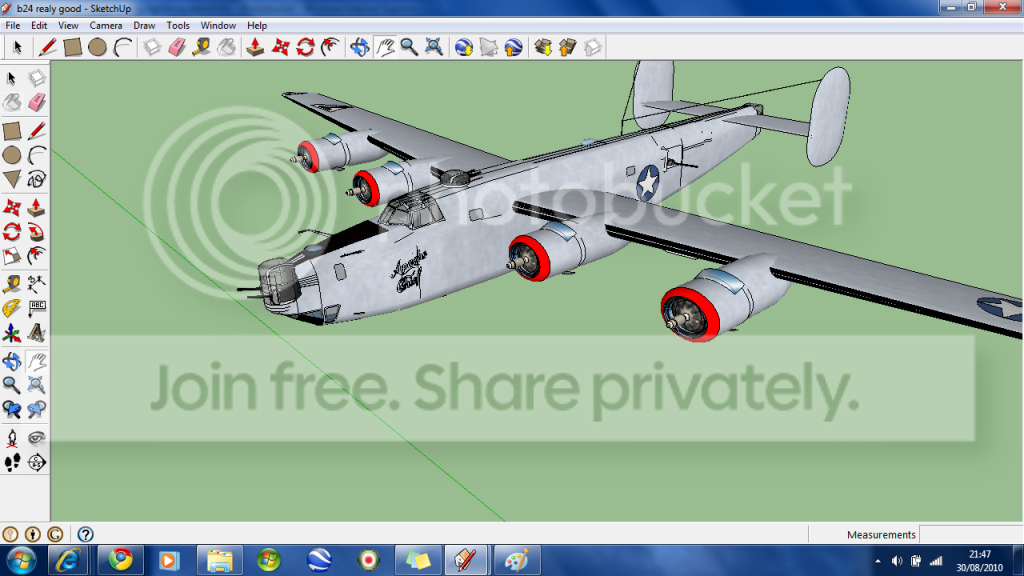Expand hidden system tray icons arrow

click(x=878, y=561)
